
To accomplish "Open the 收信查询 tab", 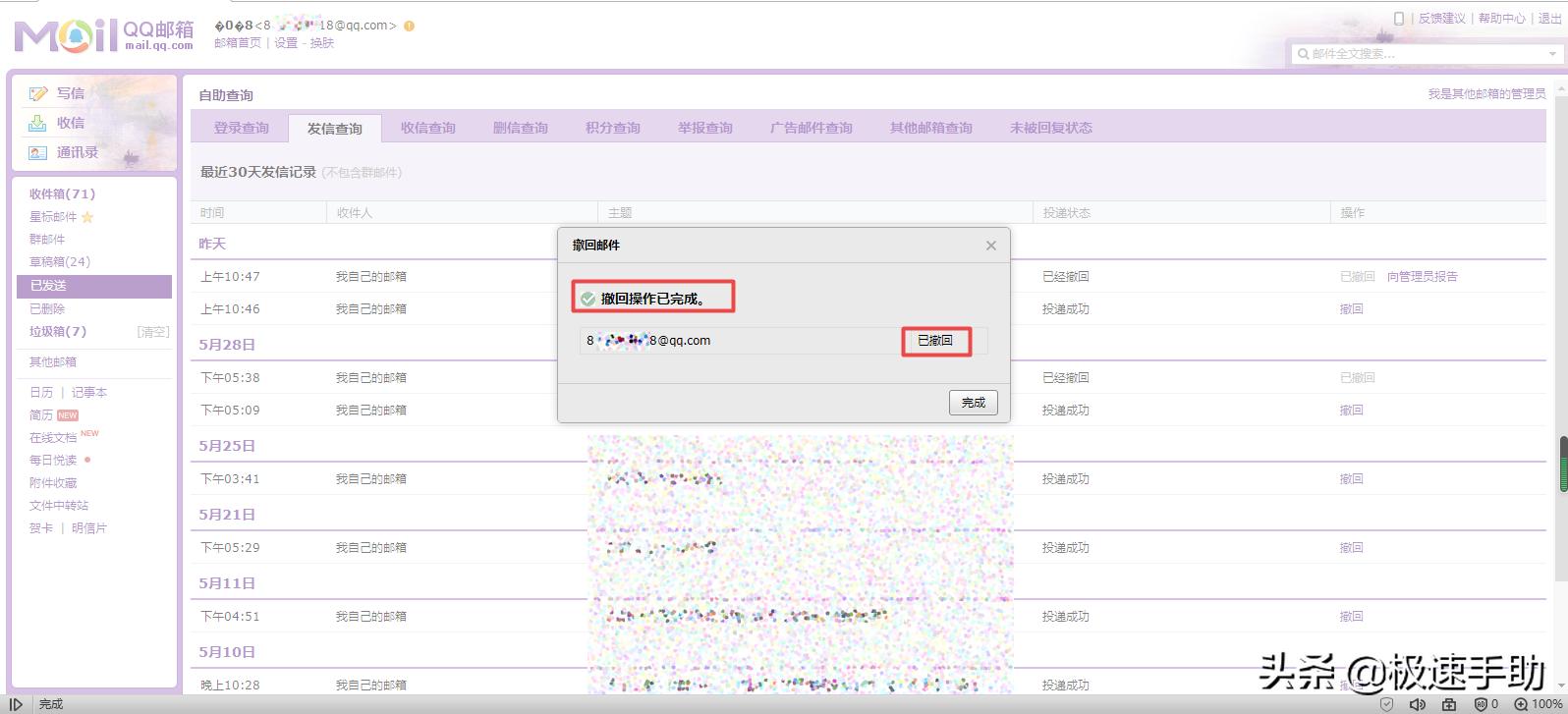I will pyautogui.click(x=427, y=128).
